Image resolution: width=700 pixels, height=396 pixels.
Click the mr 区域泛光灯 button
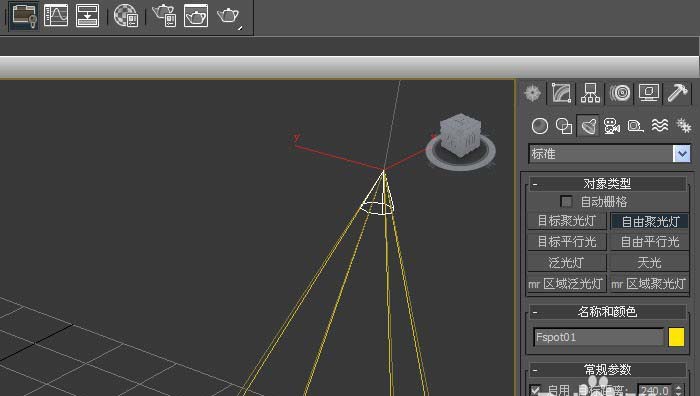[567, 283]
